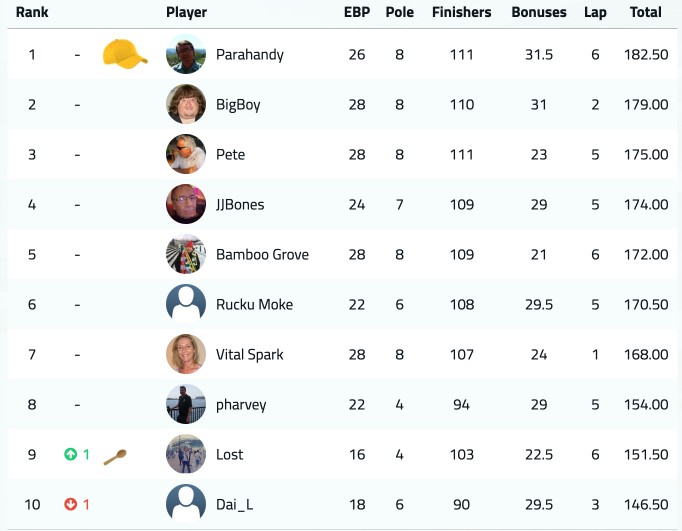Sort by the Total column header

(645, 12)
